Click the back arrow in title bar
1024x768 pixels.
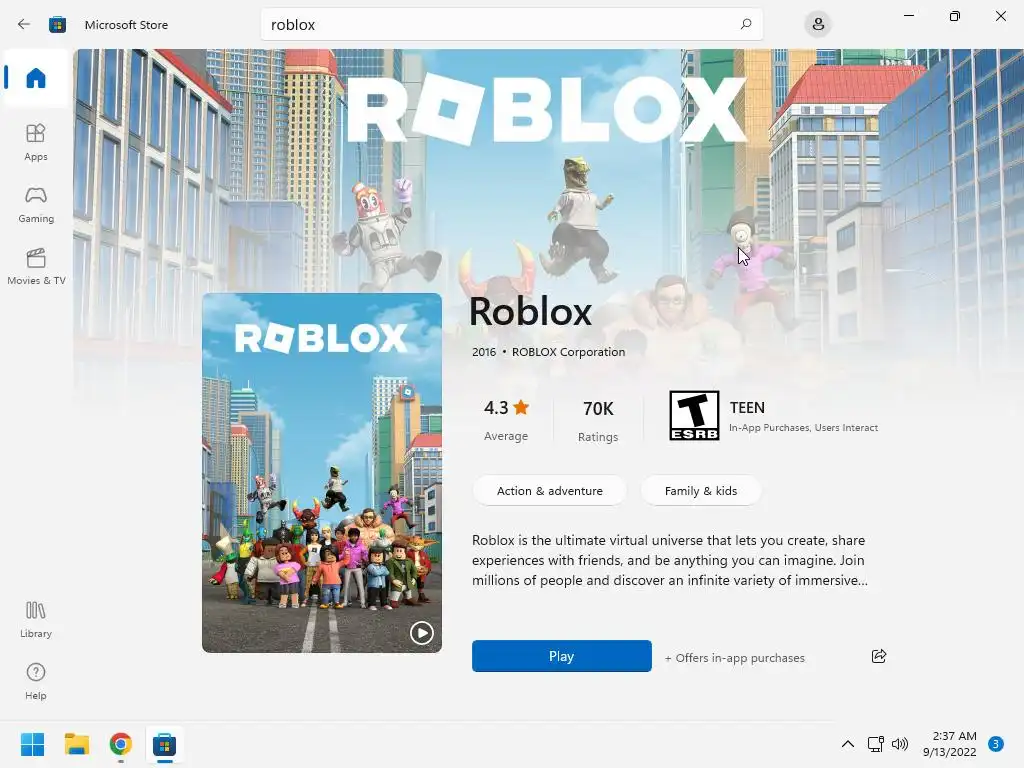click(24, 24)
